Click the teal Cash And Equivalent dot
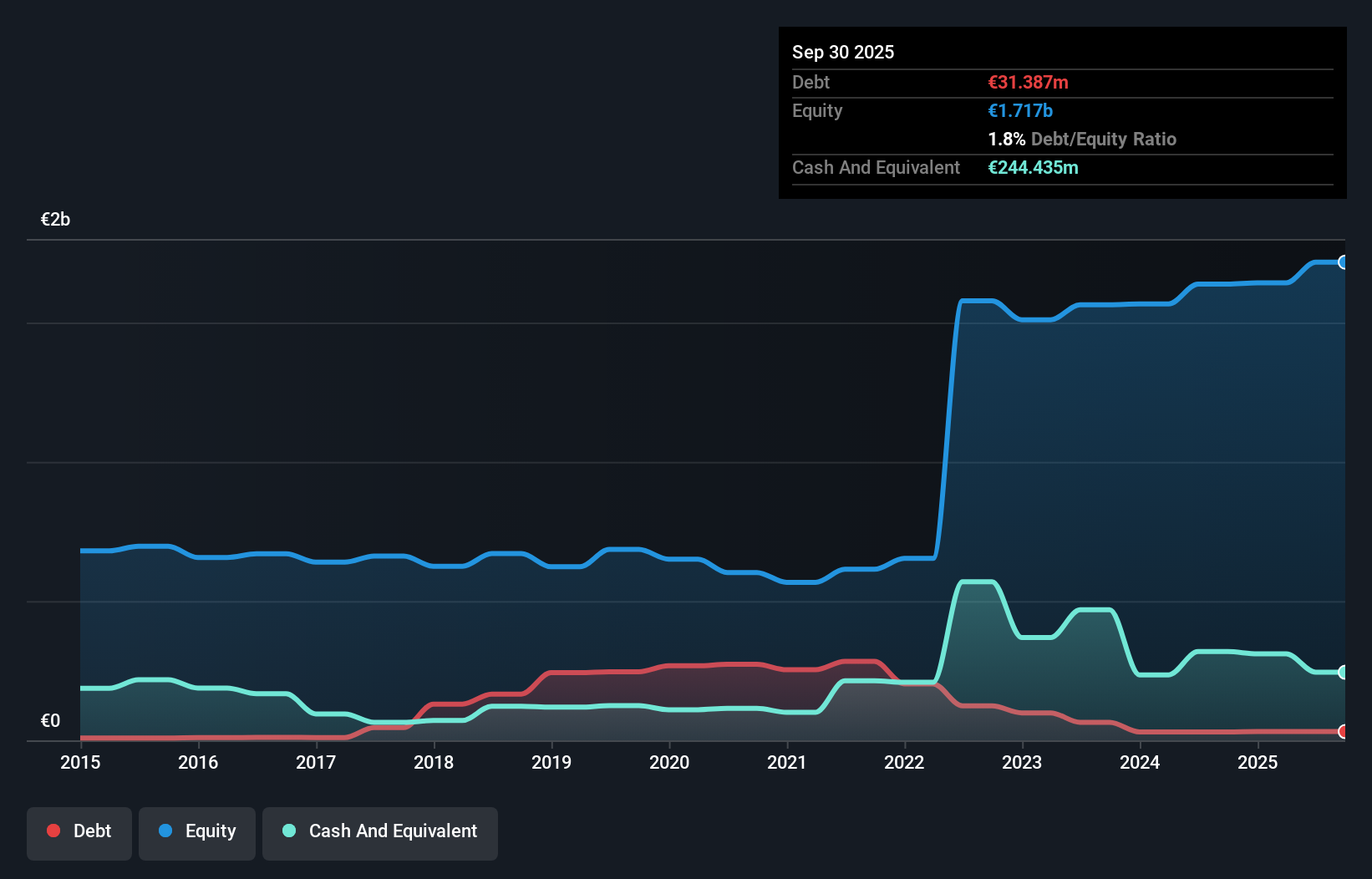 click(288, 831)
